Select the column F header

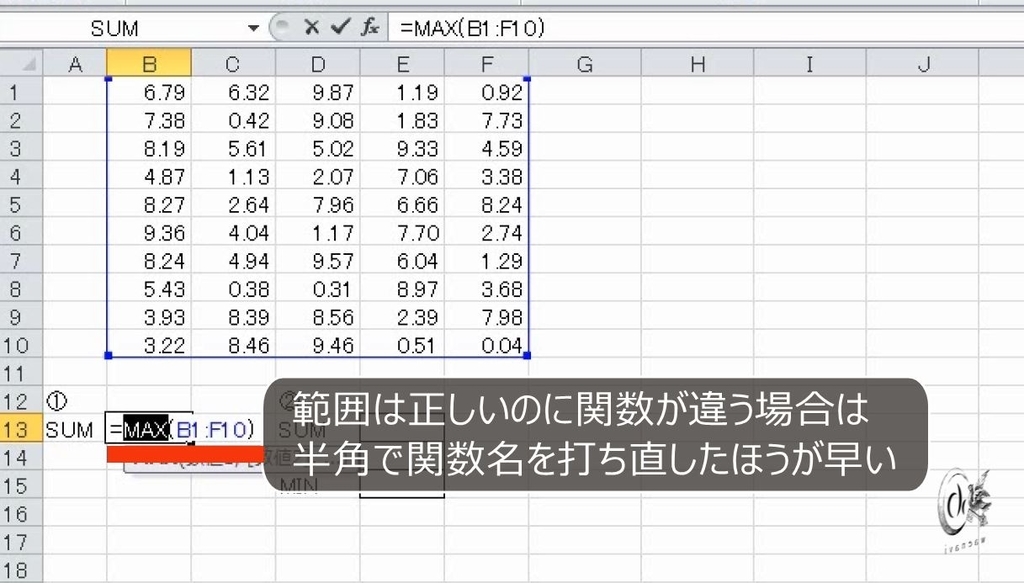coord(487,64)
